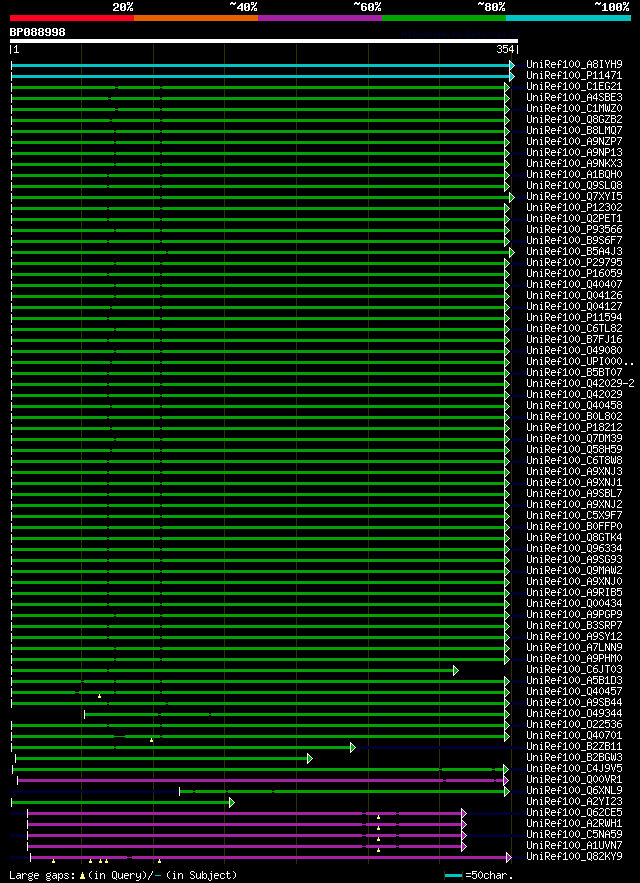640x883 pixels.
Task: Click the yellow gap marker under UniRef100_A1UVN7 row
Action: pyautogui.click(x=379, y=850)
